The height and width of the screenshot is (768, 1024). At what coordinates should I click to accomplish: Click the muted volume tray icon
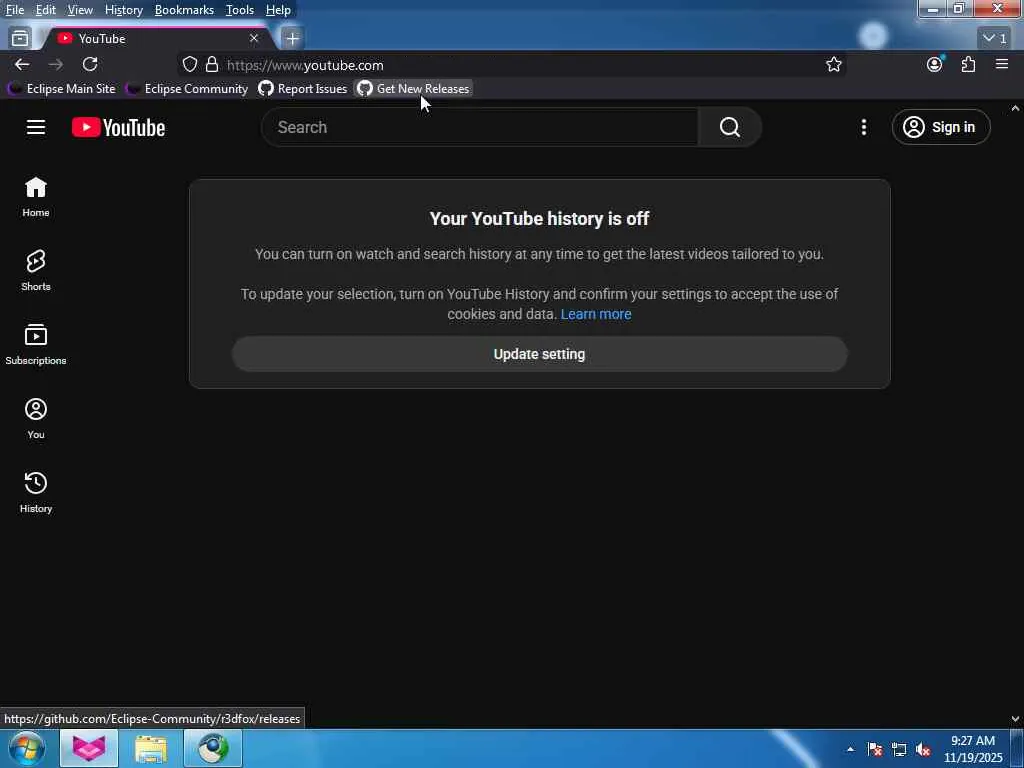[x=923, y=749]
